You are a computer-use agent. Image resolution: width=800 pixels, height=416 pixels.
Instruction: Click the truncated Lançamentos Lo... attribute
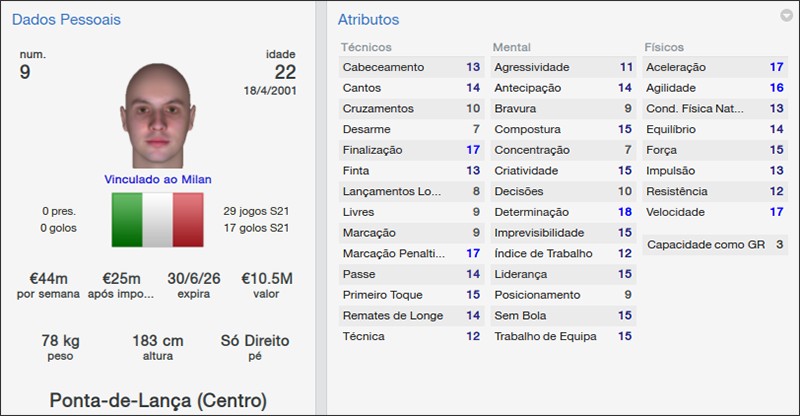coord(411,191)
